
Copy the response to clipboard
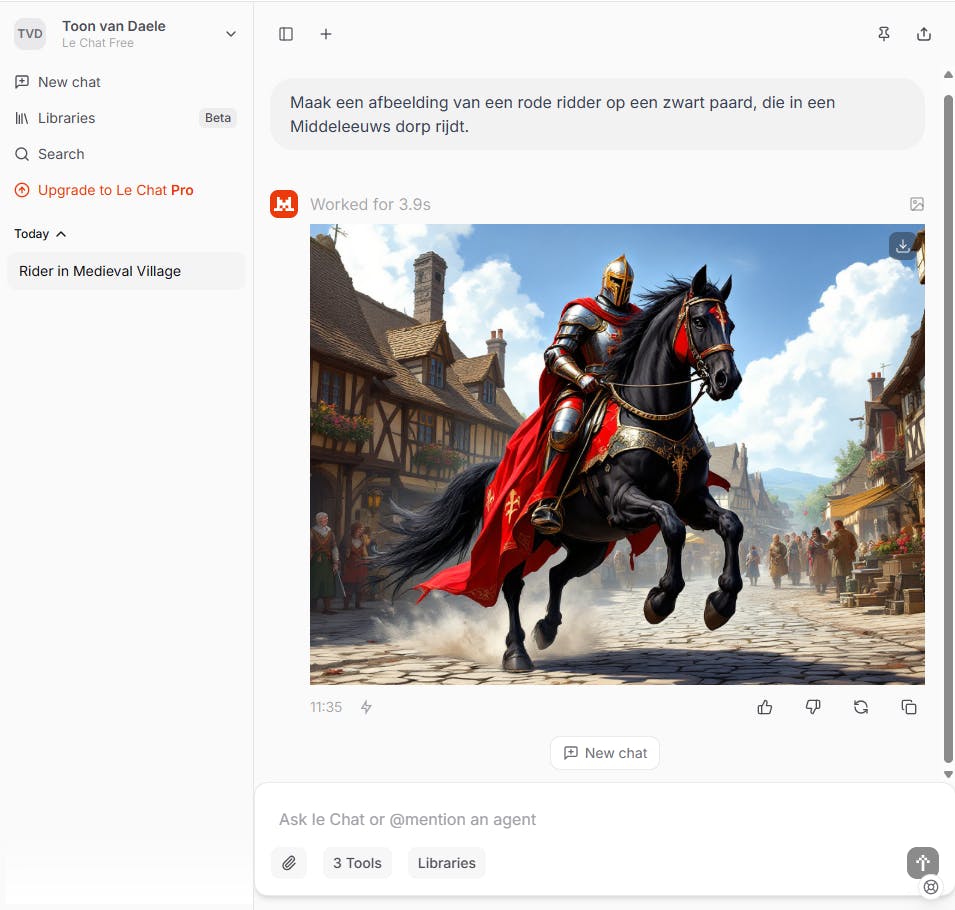[x=909, y=707]
